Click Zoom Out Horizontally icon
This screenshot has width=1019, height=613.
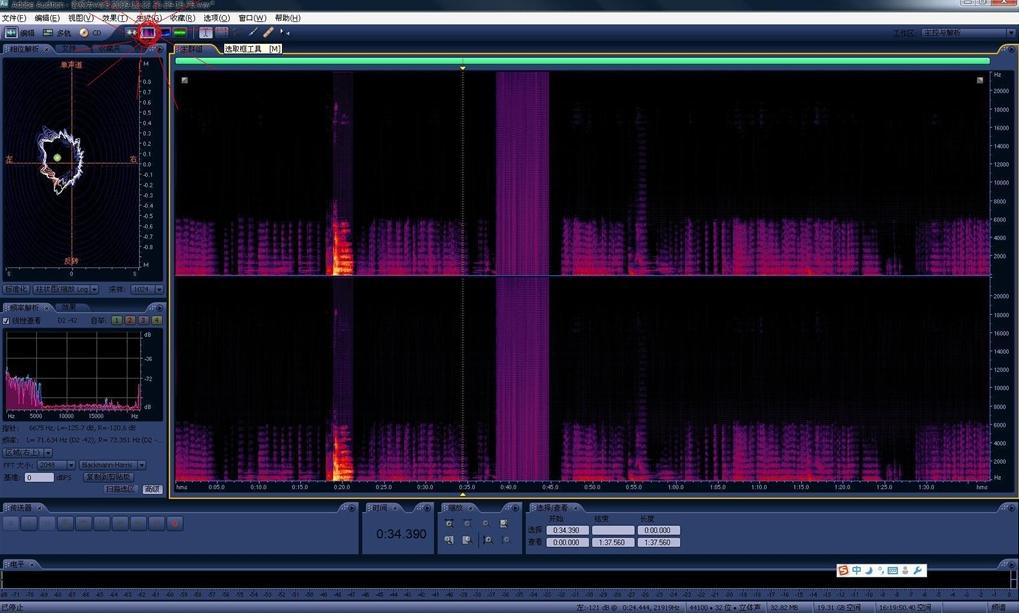point(467,523)
